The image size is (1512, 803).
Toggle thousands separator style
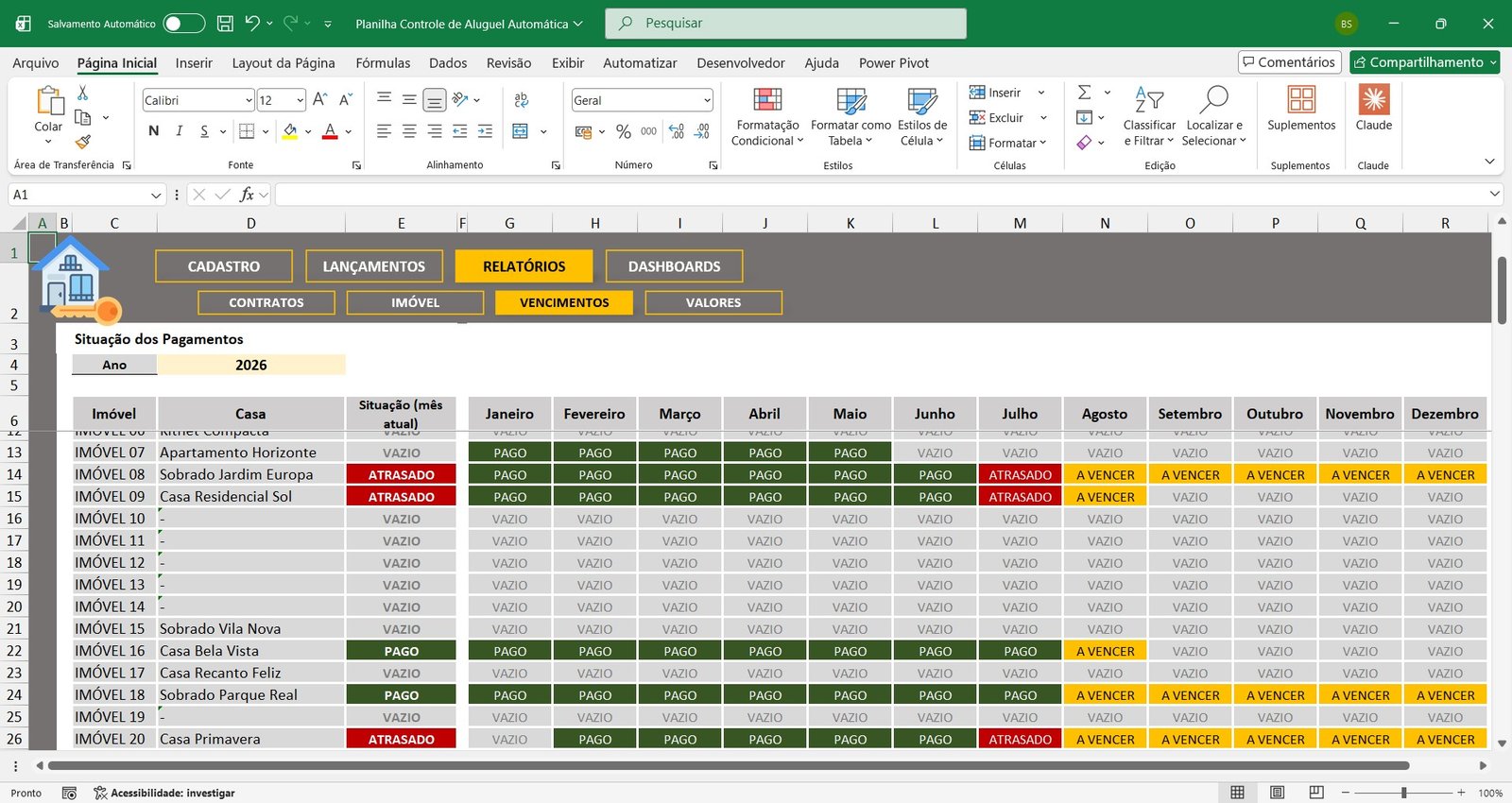click(648, 131)
